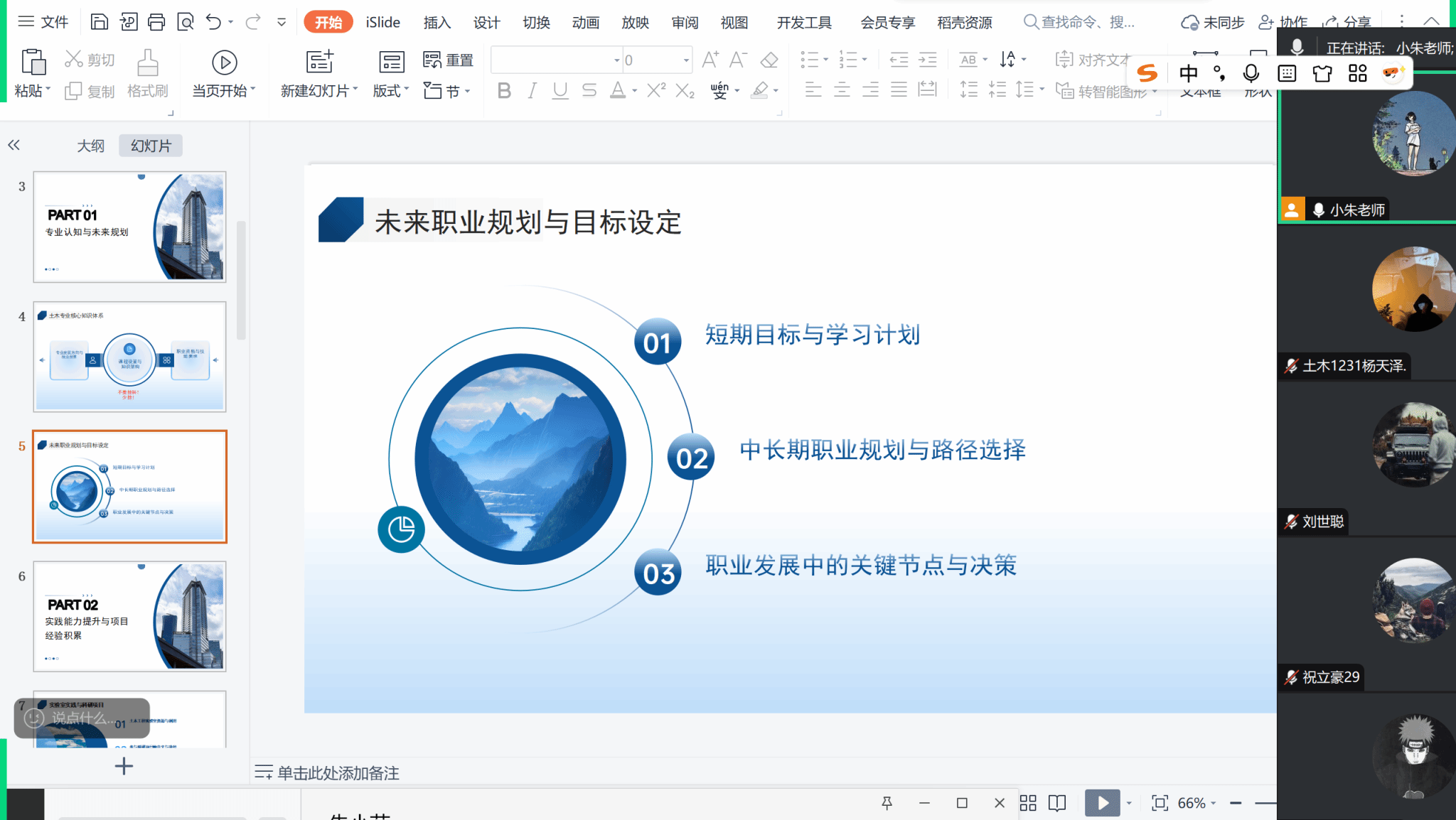The width and height of the screenshot is (1456, 820).
Task: Click the print icon in quick toolbar
Action: tap(156, 22)
